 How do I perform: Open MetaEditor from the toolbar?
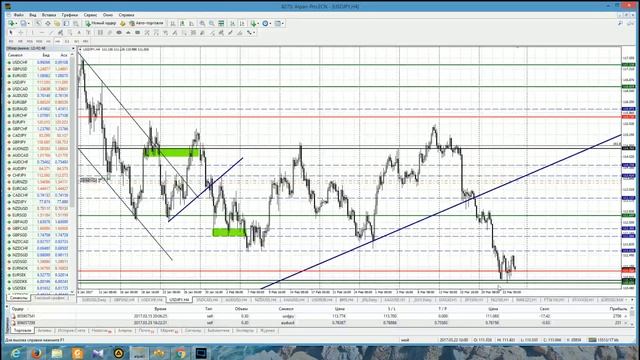click(122, 23)
